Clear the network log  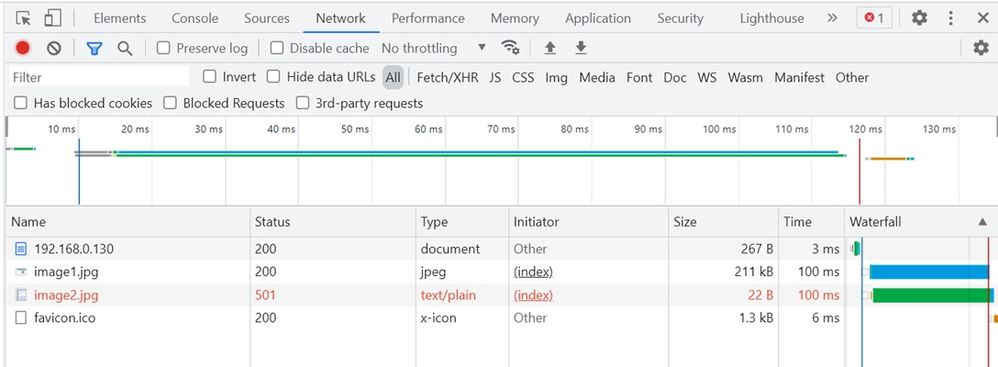[x=54, y=48]
